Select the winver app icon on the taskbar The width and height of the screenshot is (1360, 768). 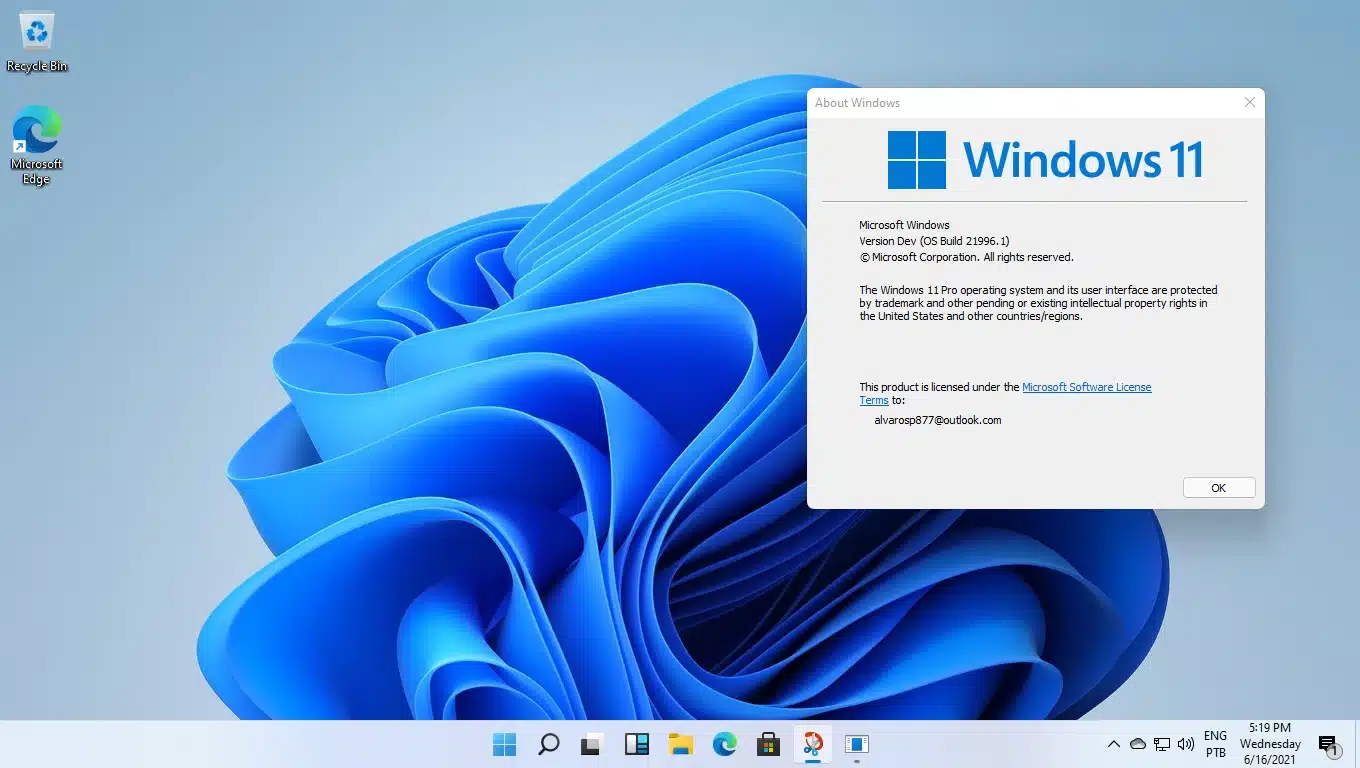[857, 744]
